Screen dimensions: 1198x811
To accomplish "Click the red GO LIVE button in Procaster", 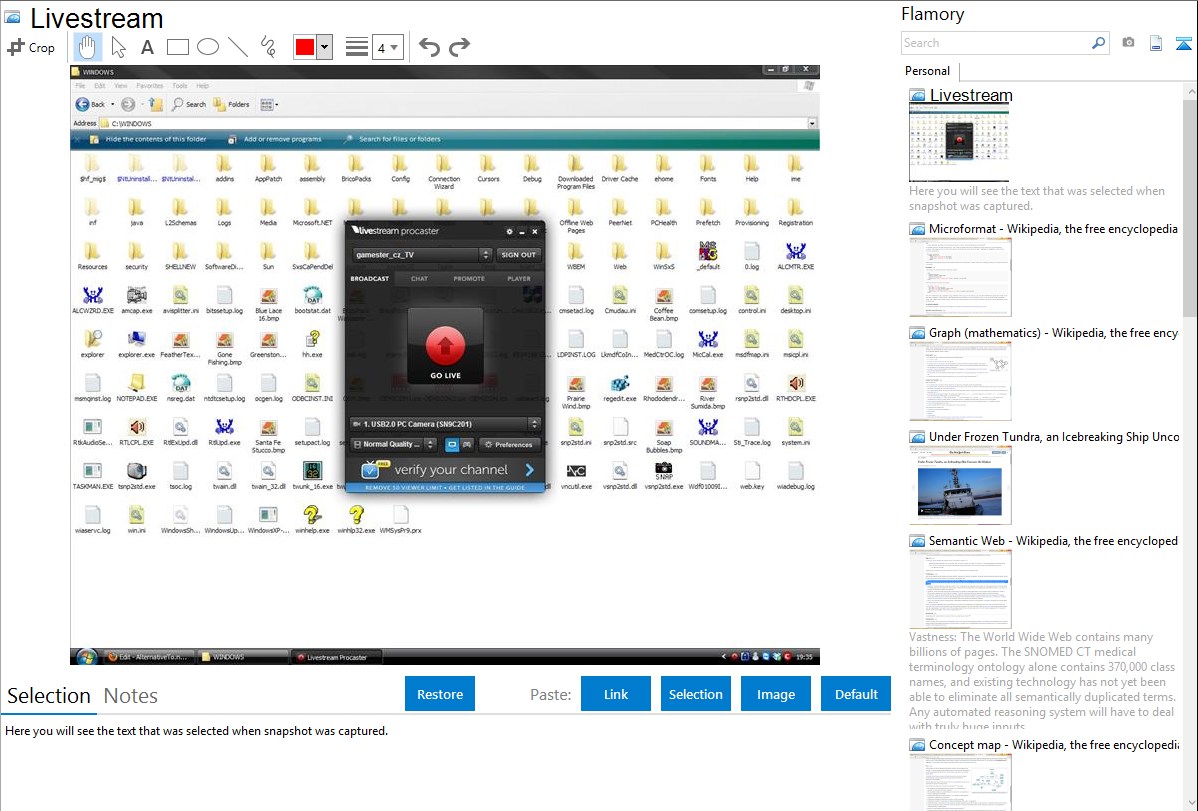I will pos(445,346).
